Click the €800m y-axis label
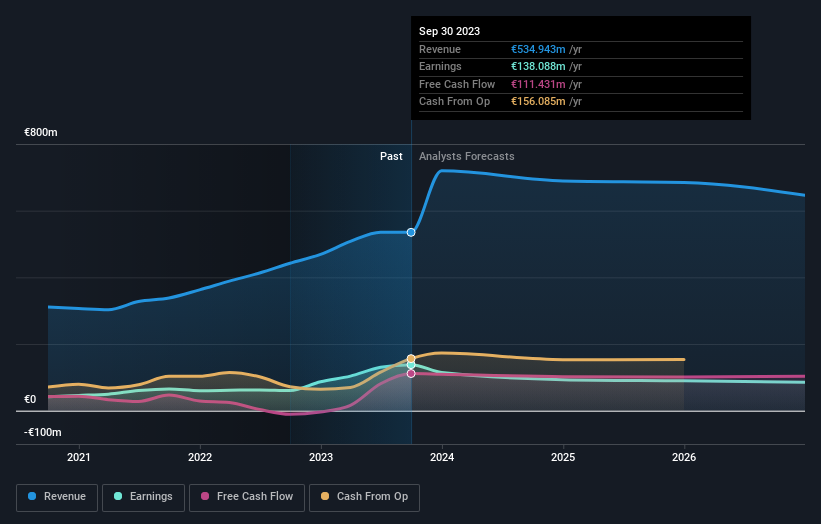Viewport: 821px width, 524px height. [41, 132]
